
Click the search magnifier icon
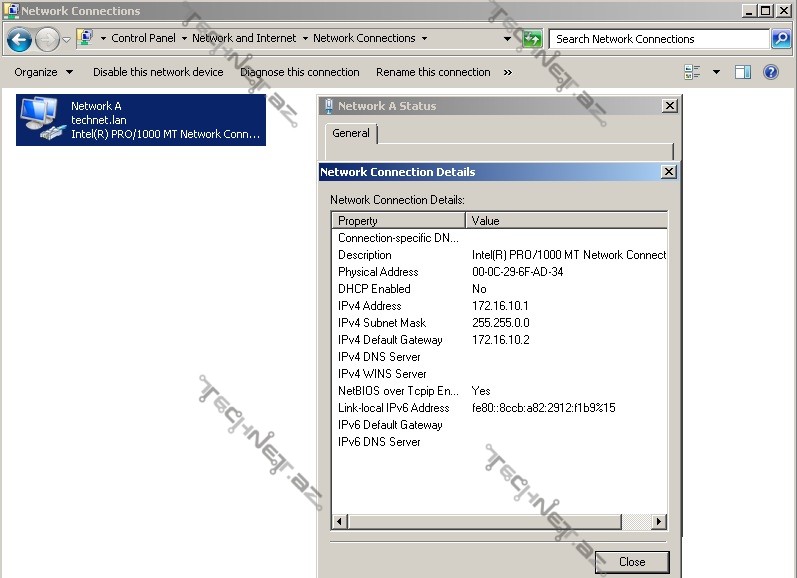(x=781, y=39)
